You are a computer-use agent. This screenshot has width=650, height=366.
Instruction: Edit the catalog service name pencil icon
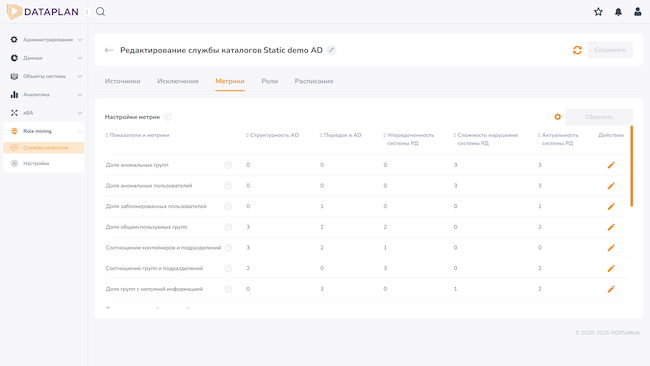pyautogui.click(x=331, y=50)
